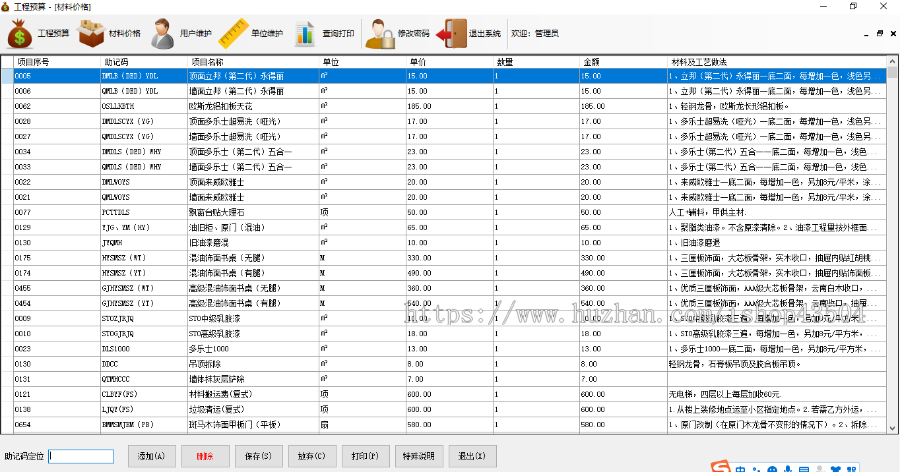The image size is (900, 472).
Task: Click the 数量 column header
Action: pyautogui.click(x=537, y=61)
